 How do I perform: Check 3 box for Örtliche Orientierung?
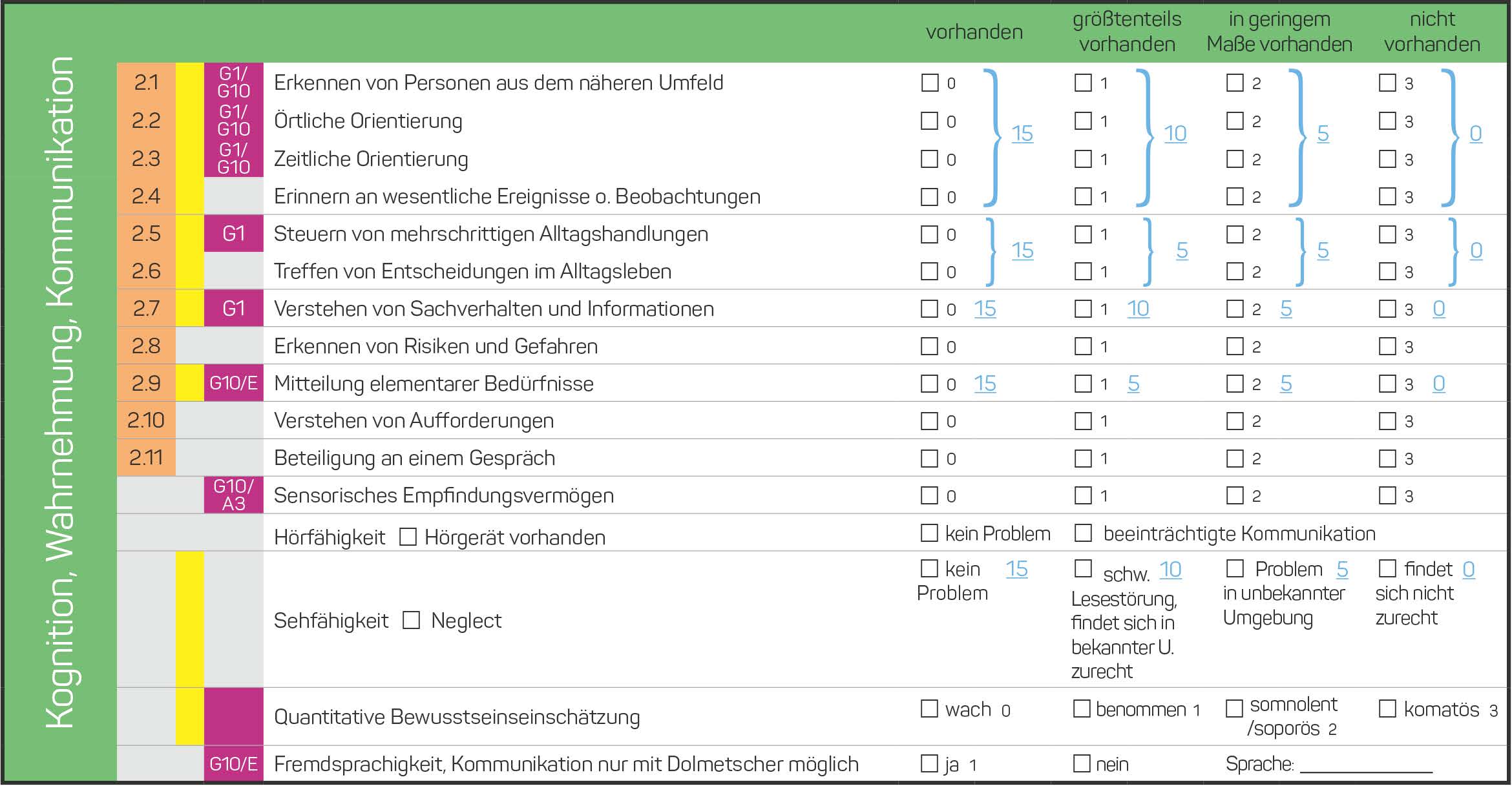(x=1387, y=121)
